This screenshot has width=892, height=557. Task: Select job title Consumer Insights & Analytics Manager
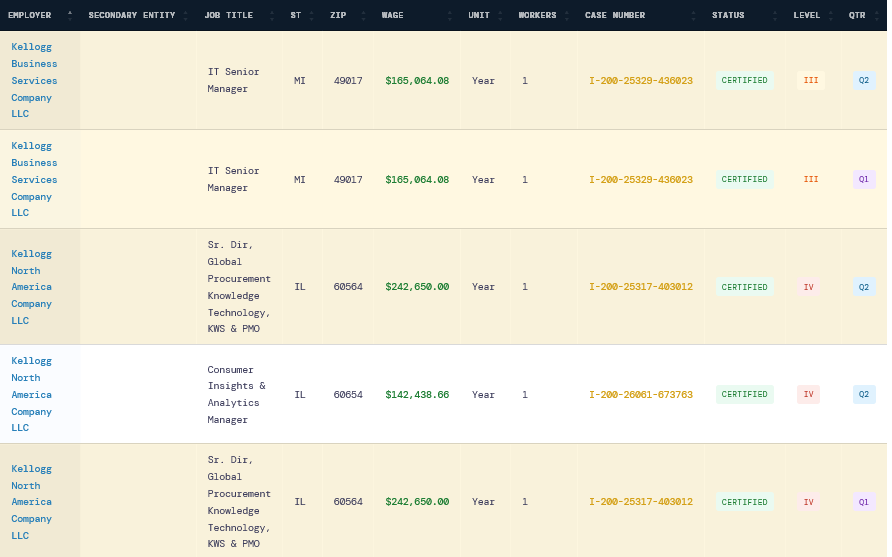pyautogui.click(x=237, y=394)
